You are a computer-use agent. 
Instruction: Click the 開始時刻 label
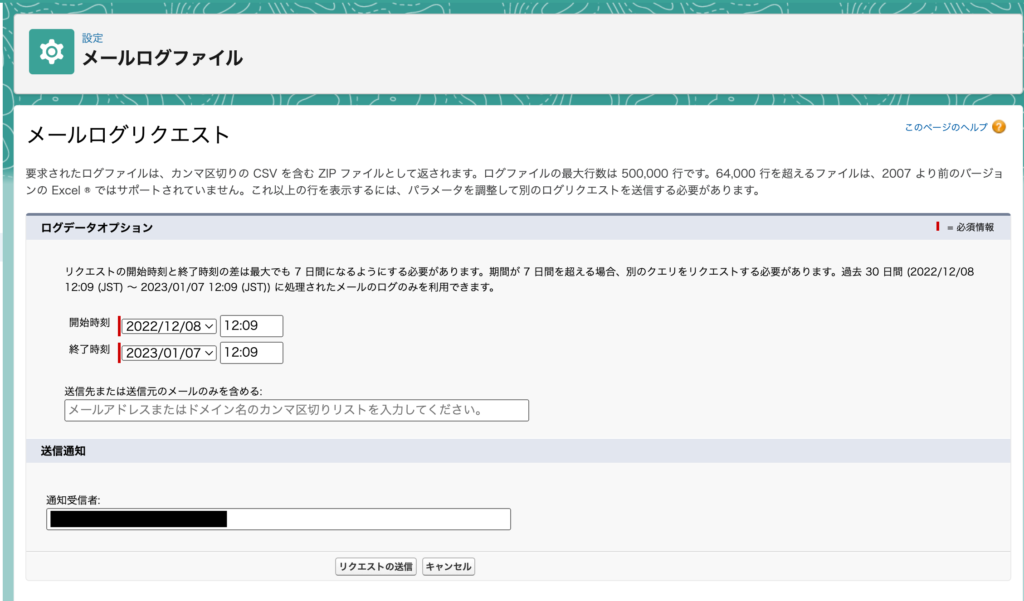[90, 324]
